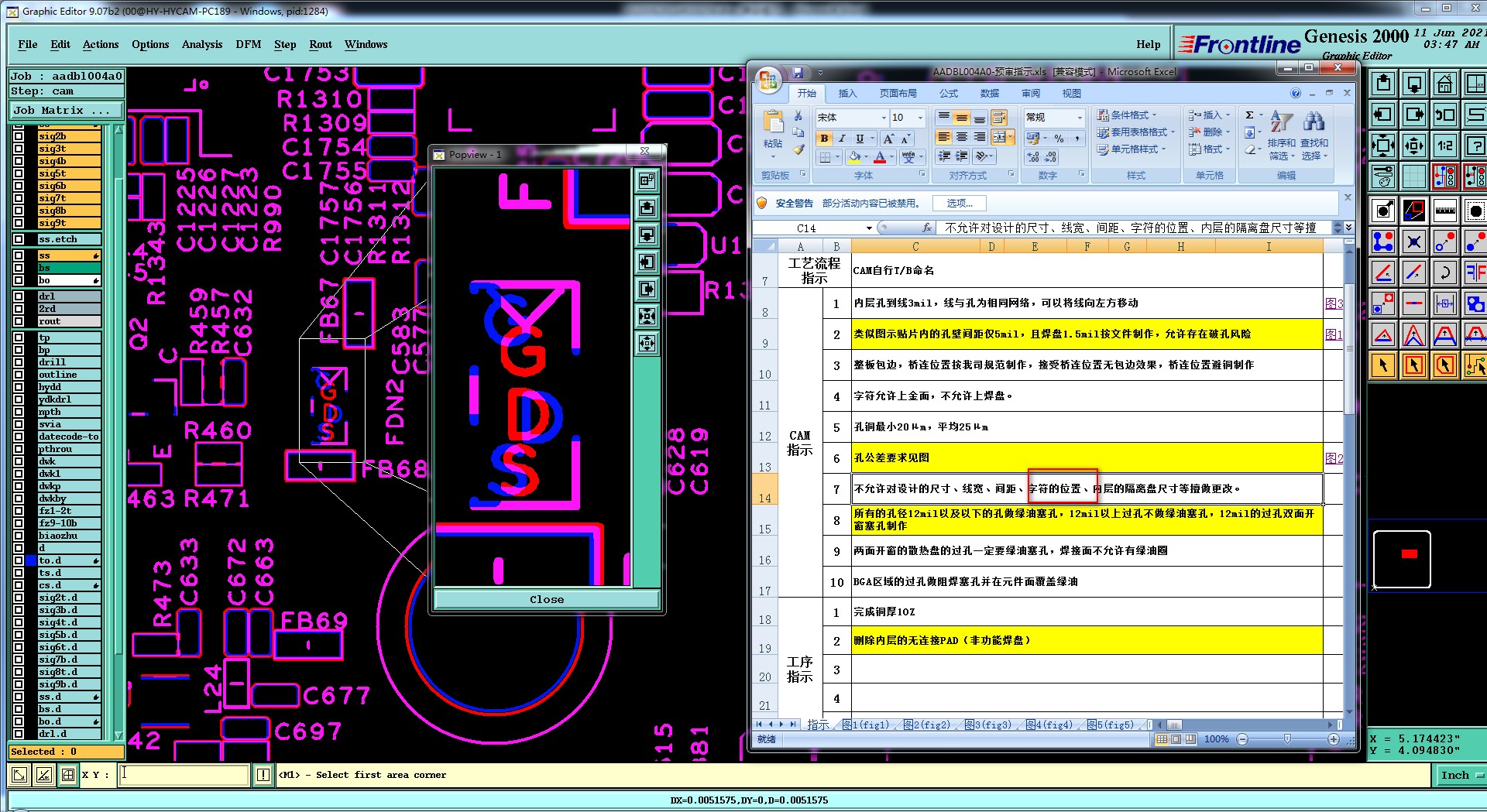Open the Analysis menu

(202, 45)
